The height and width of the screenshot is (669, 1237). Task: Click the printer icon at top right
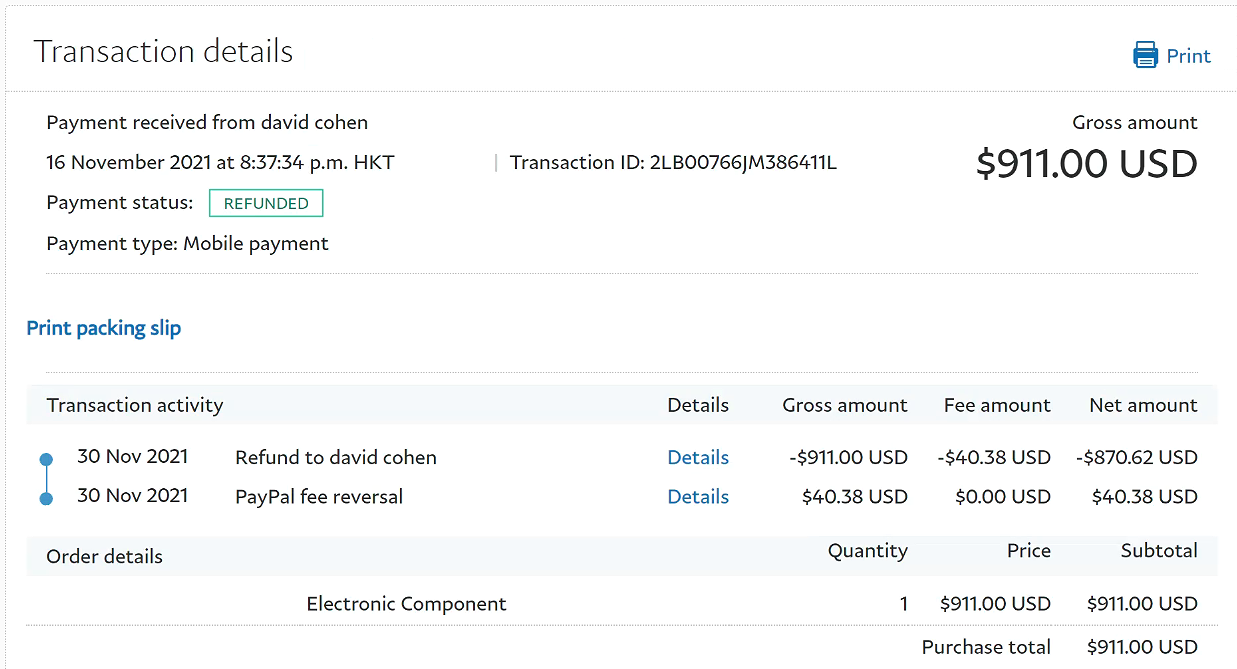(1145, 56)
